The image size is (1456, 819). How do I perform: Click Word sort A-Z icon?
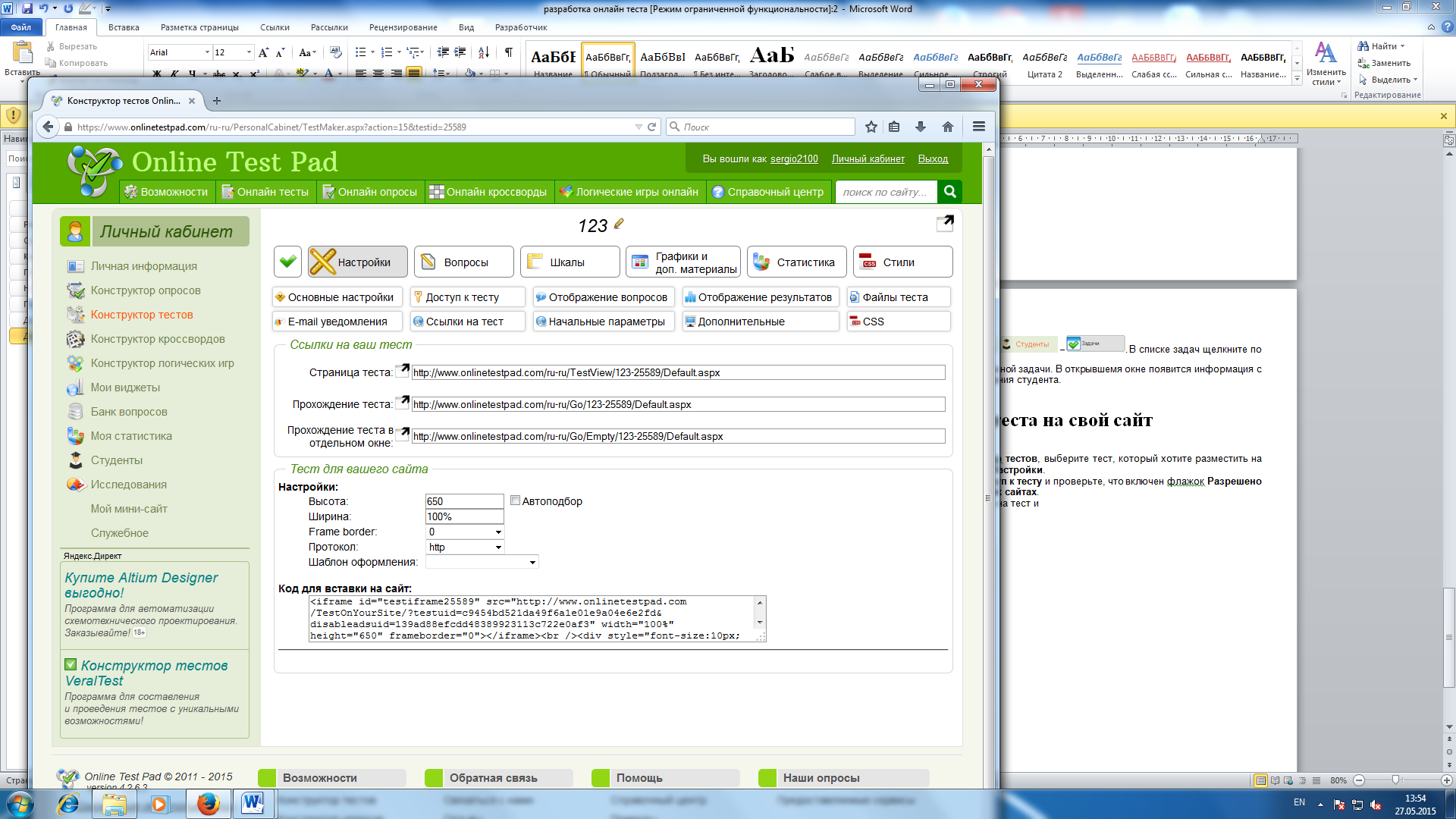pos(484,52)
